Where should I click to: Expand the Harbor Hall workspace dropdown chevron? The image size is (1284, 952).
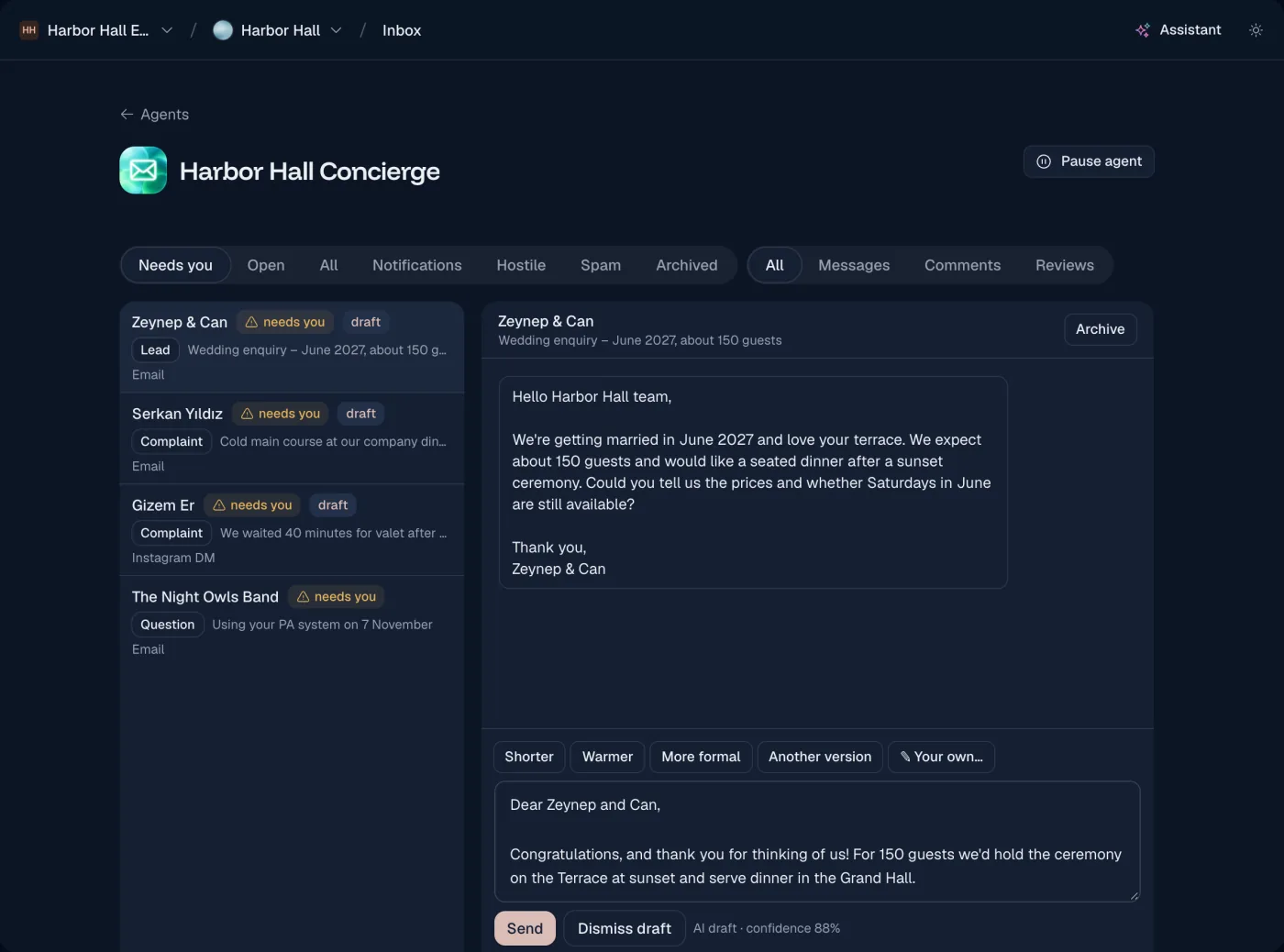pos(337,30)
